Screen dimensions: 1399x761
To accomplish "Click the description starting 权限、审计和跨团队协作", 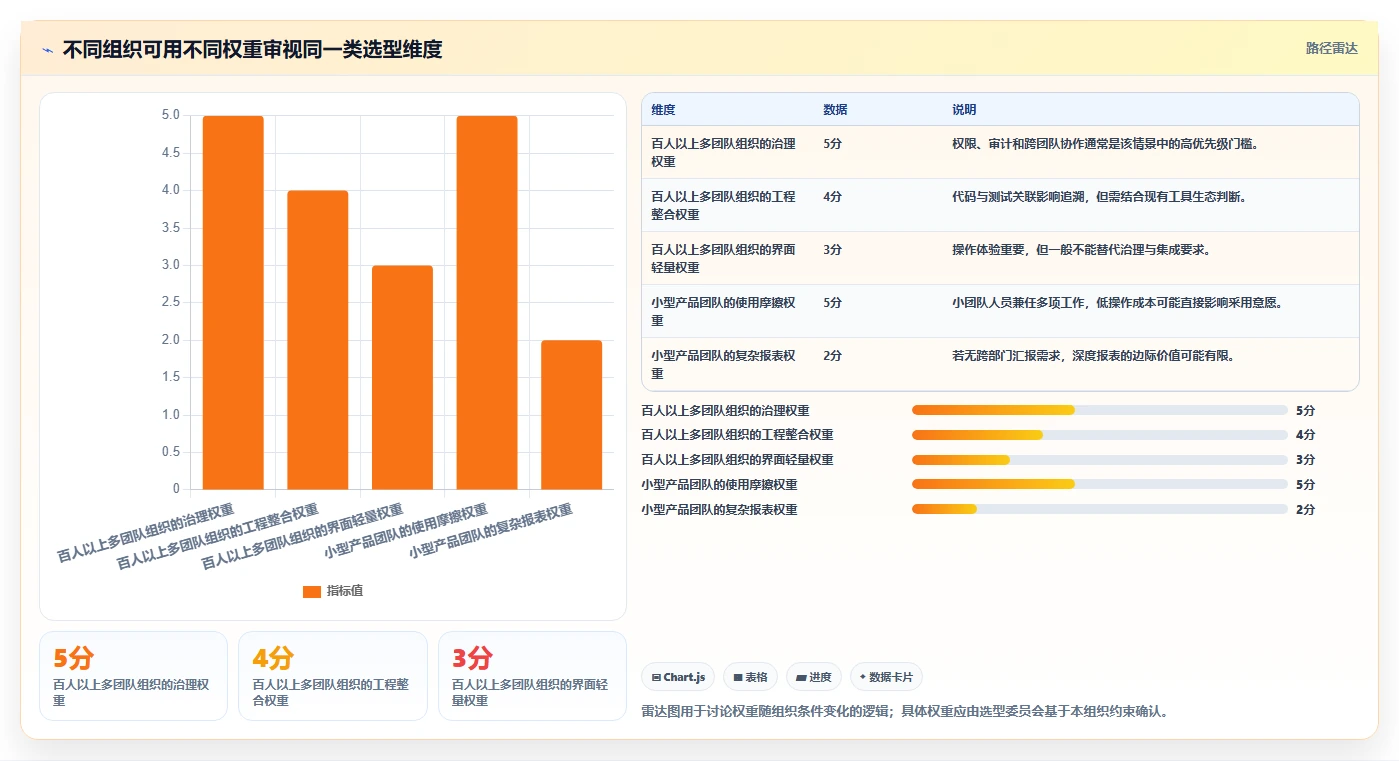I will tap(1105, 144).
